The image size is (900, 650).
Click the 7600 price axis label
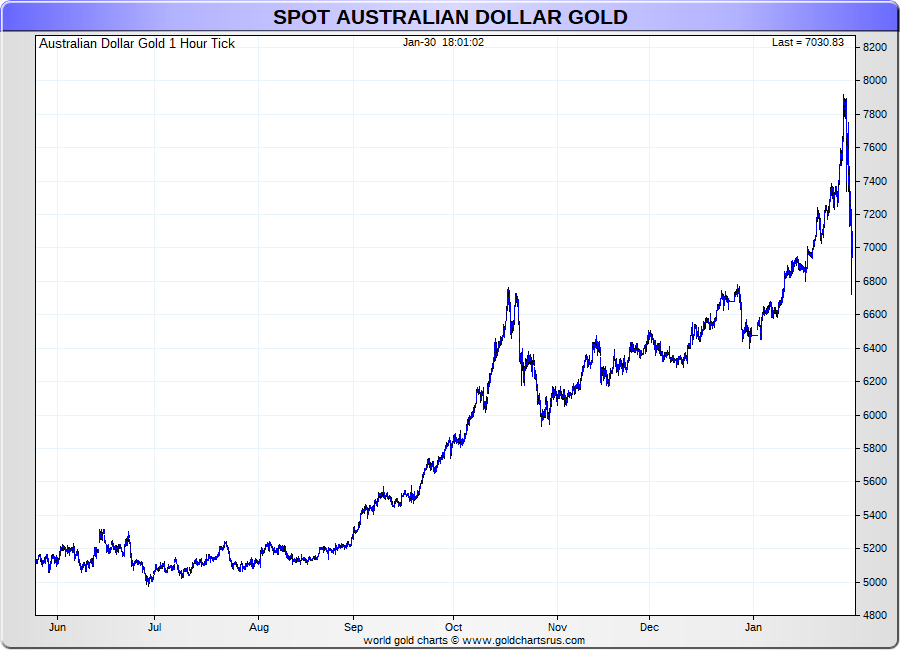(x=875, y=148)
